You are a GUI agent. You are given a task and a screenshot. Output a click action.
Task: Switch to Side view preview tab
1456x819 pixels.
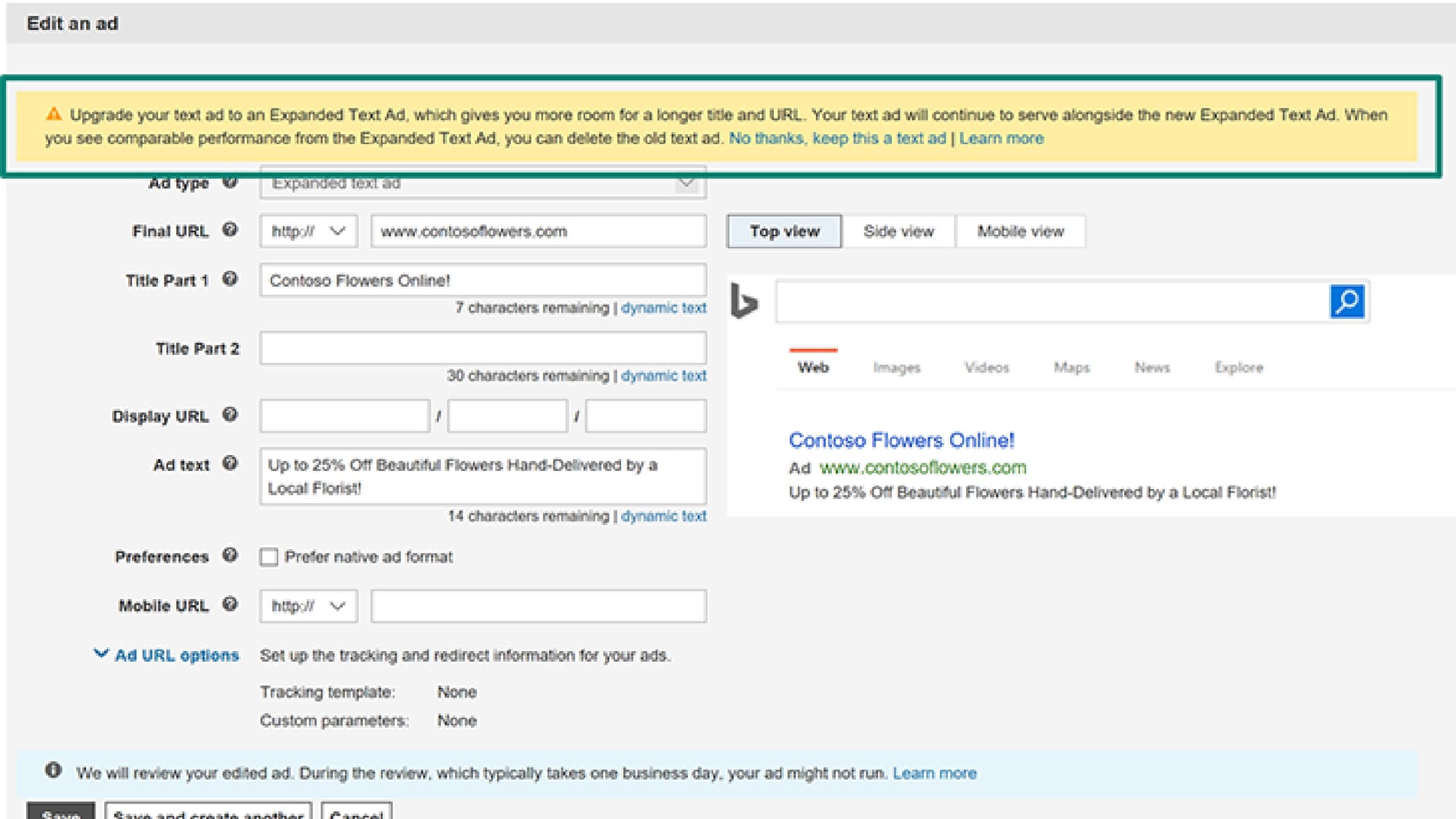[x=898, y=232]
